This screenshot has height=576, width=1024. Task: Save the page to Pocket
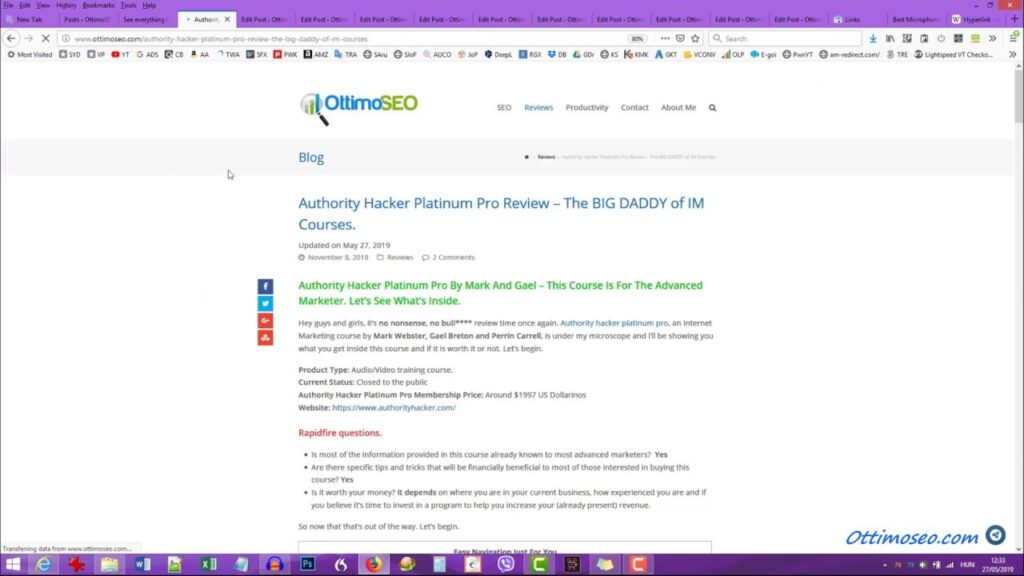[x=680, y=39]
